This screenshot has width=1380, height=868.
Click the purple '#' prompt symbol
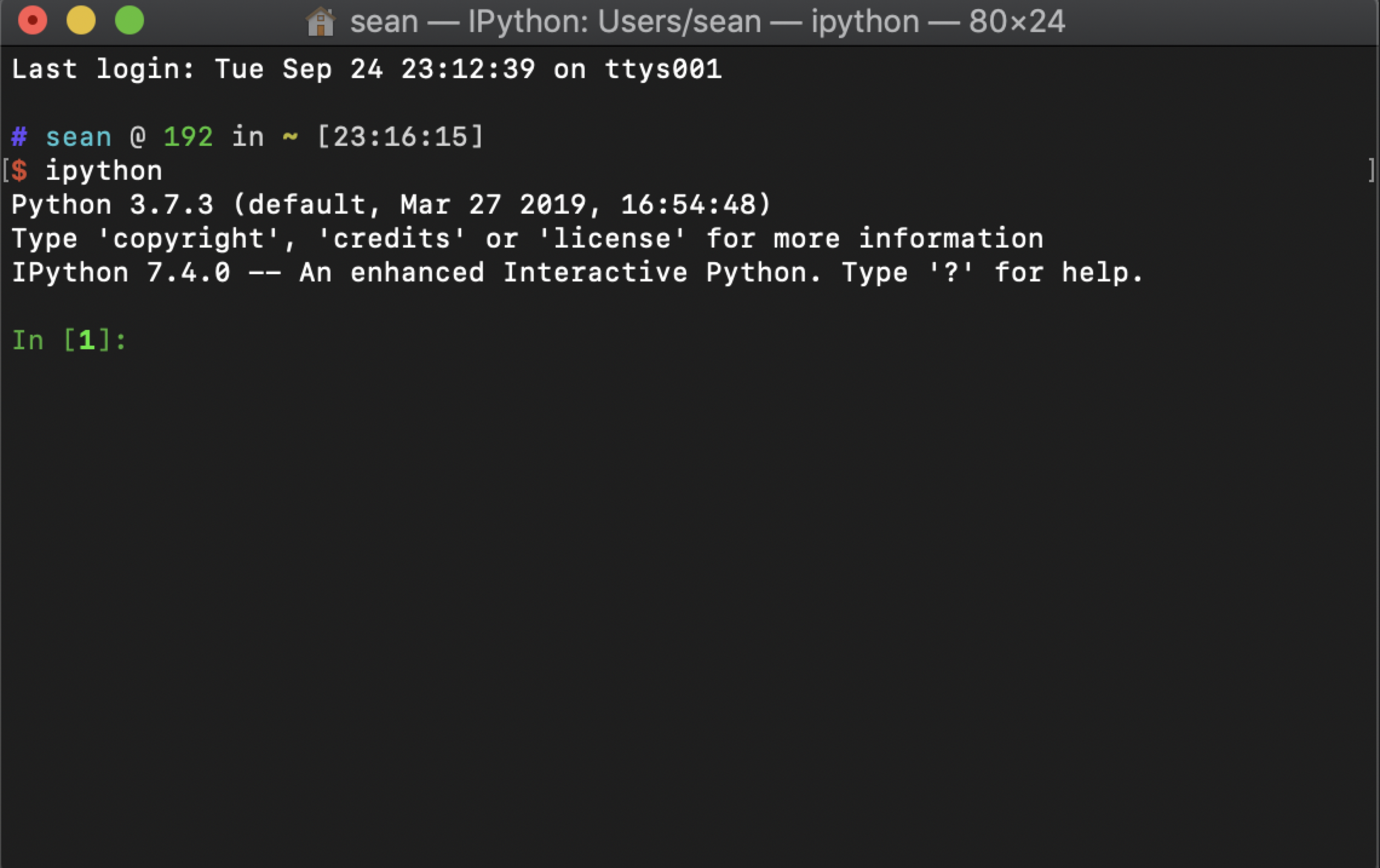click(19, 137)
